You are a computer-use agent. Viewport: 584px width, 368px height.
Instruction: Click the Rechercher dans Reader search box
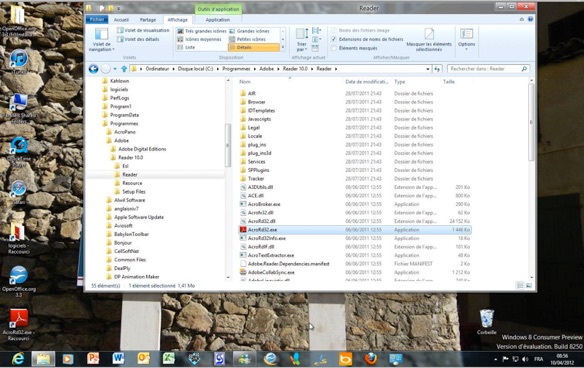[488, 69]
